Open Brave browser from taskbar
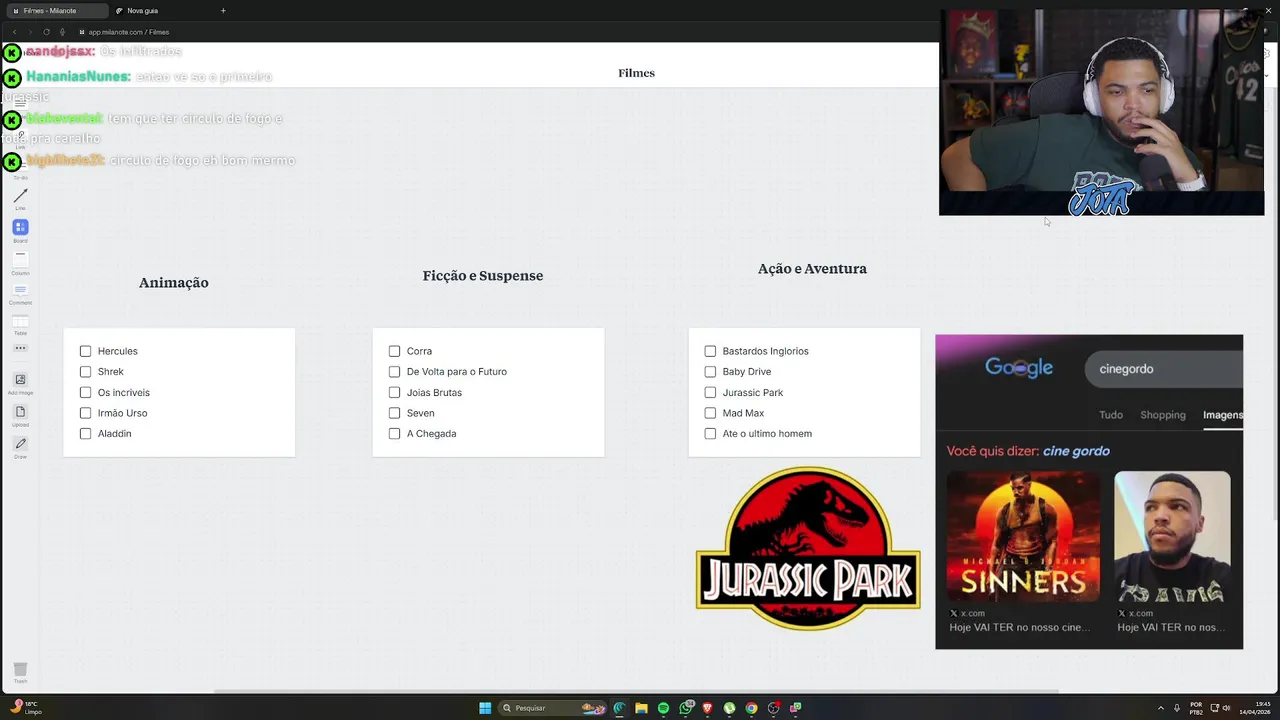Image resolution: width=1280 pixels, height=720 pixels. 708,708
